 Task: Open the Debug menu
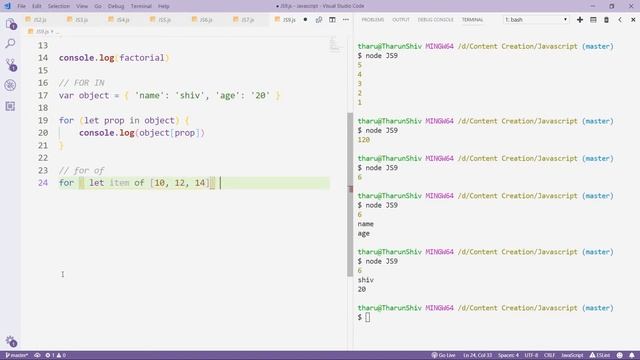(x=116, y=6)
